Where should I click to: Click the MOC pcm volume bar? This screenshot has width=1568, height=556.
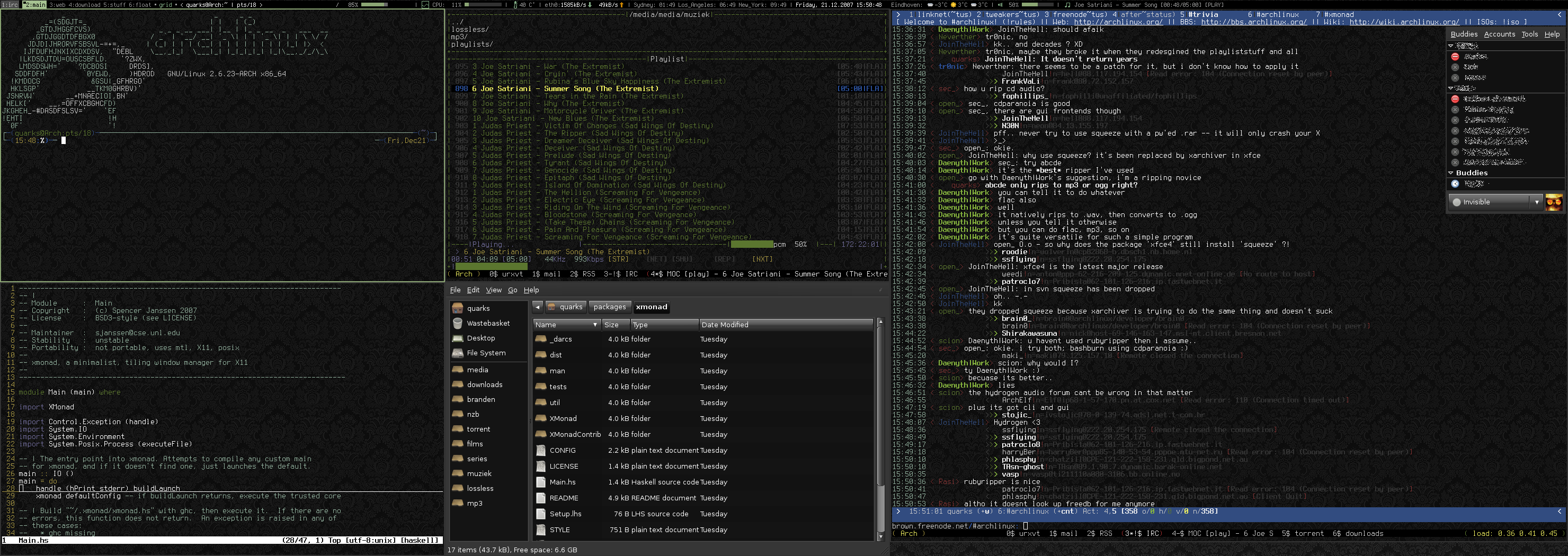click(x=752, y=245)
